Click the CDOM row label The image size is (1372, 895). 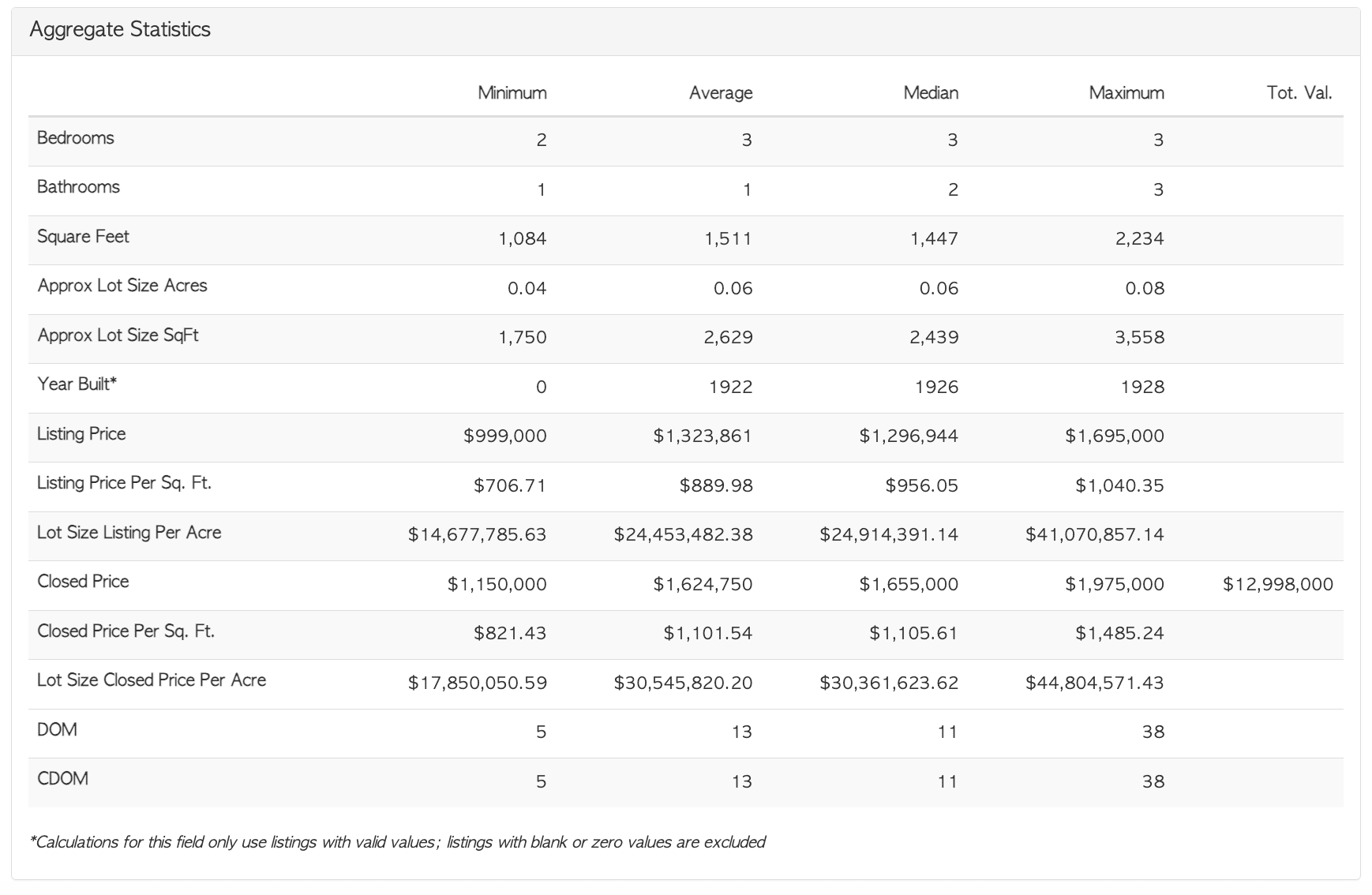tap(62, 779)
